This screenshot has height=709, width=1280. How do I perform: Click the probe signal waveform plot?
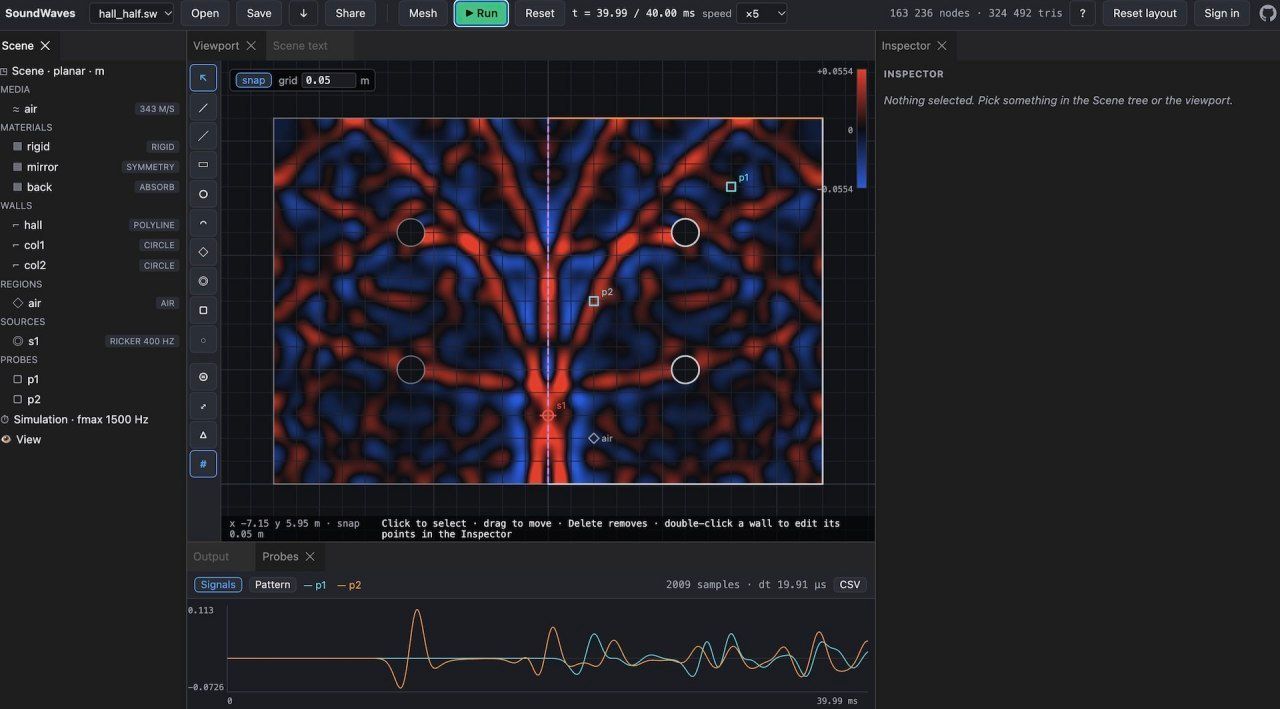click(x=548, y=649)
